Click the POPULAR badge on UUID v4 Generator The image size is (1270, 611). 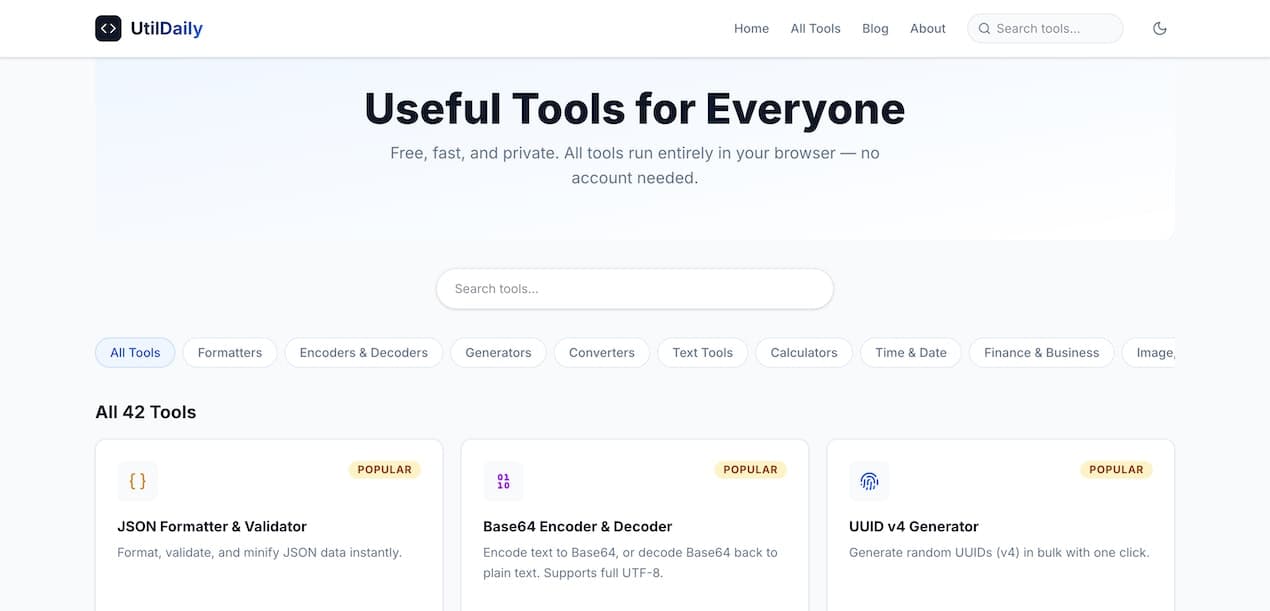1116,469
